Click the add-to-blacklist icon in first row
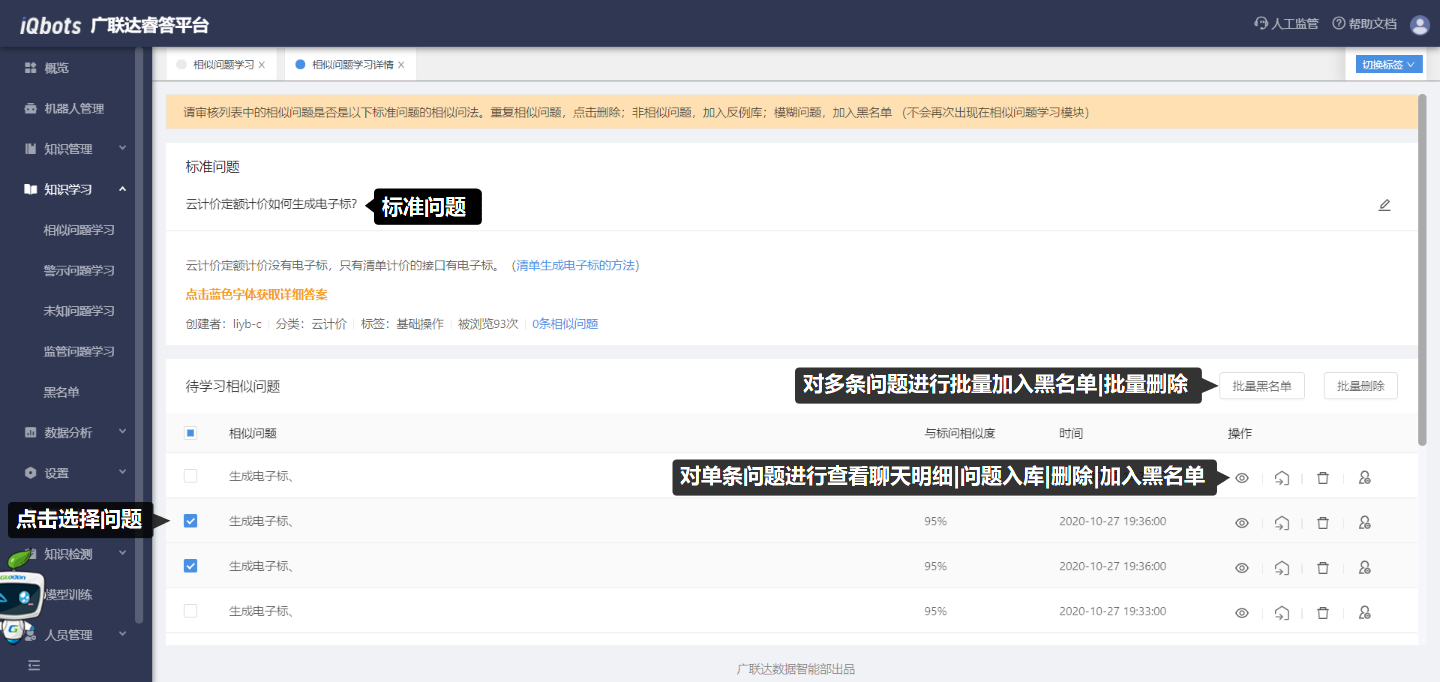Image resolution: width=1440 pixels, height=682 pixels. click(x=1364, y=478)
